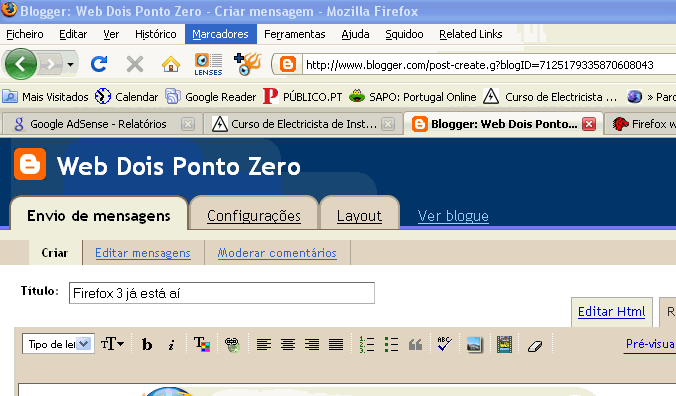Open the Editar mensagens link
676x396 pixels.
pyautogui.click(x=143, y=253)
